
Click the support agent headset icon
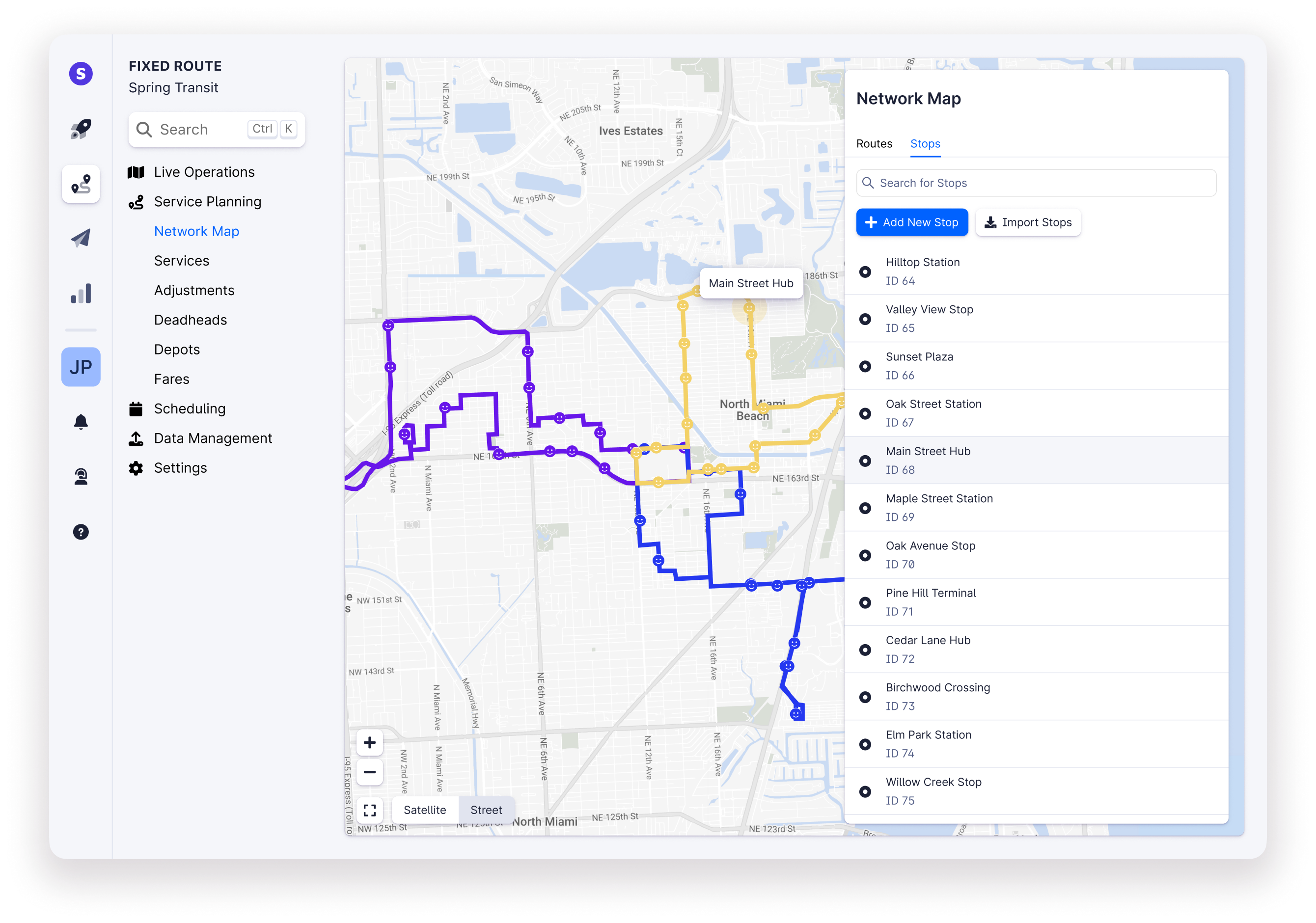coord(81,476)
